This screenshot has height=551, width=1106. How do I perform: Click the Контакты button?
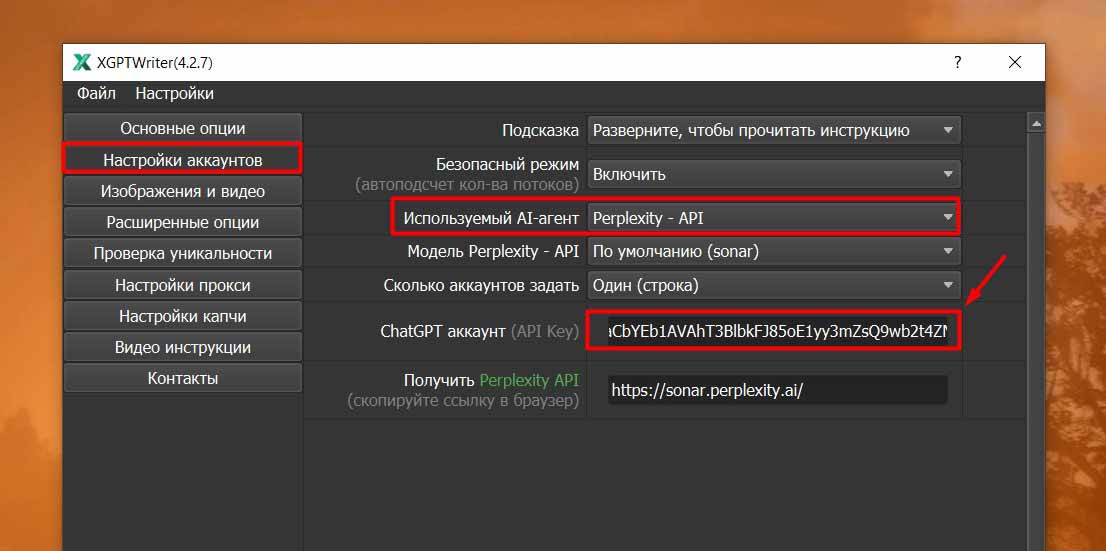pyautogui.click(x=182, y=378)
